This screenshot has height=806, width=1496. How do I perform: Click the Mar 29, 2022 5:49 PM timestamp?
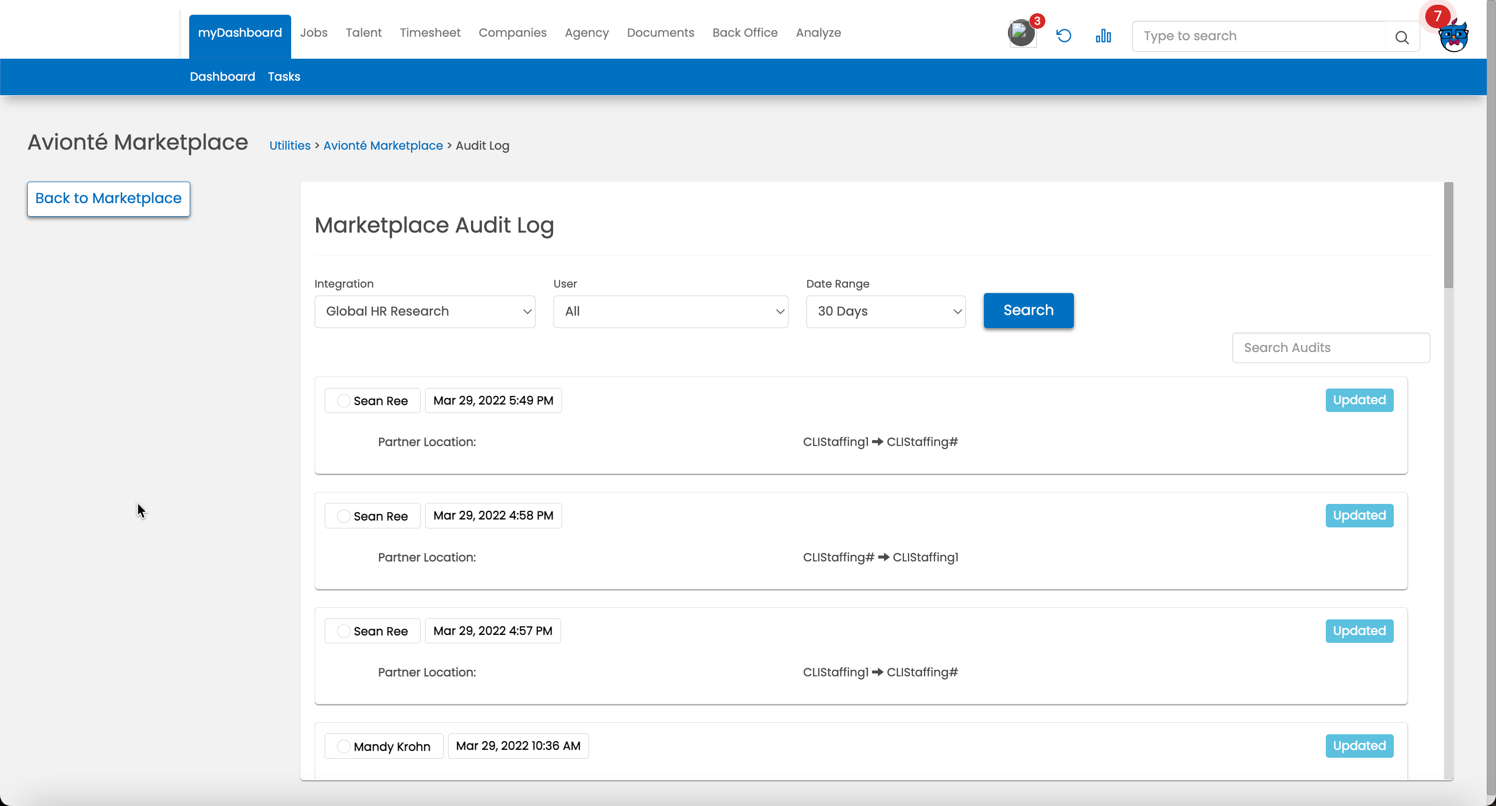493,401
